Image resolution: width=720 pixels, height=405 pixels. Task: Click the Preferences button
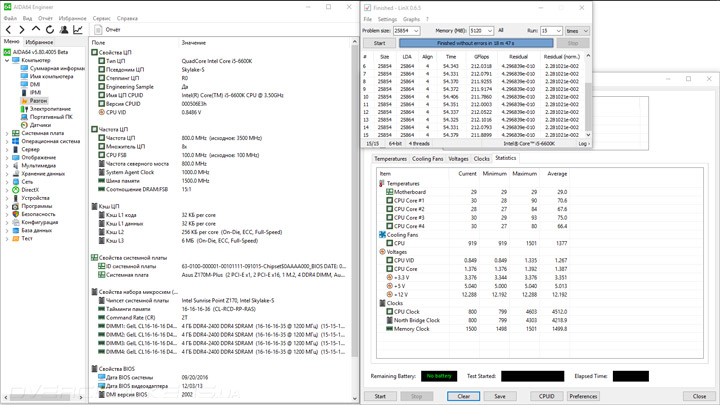click(x=583, y=396)
